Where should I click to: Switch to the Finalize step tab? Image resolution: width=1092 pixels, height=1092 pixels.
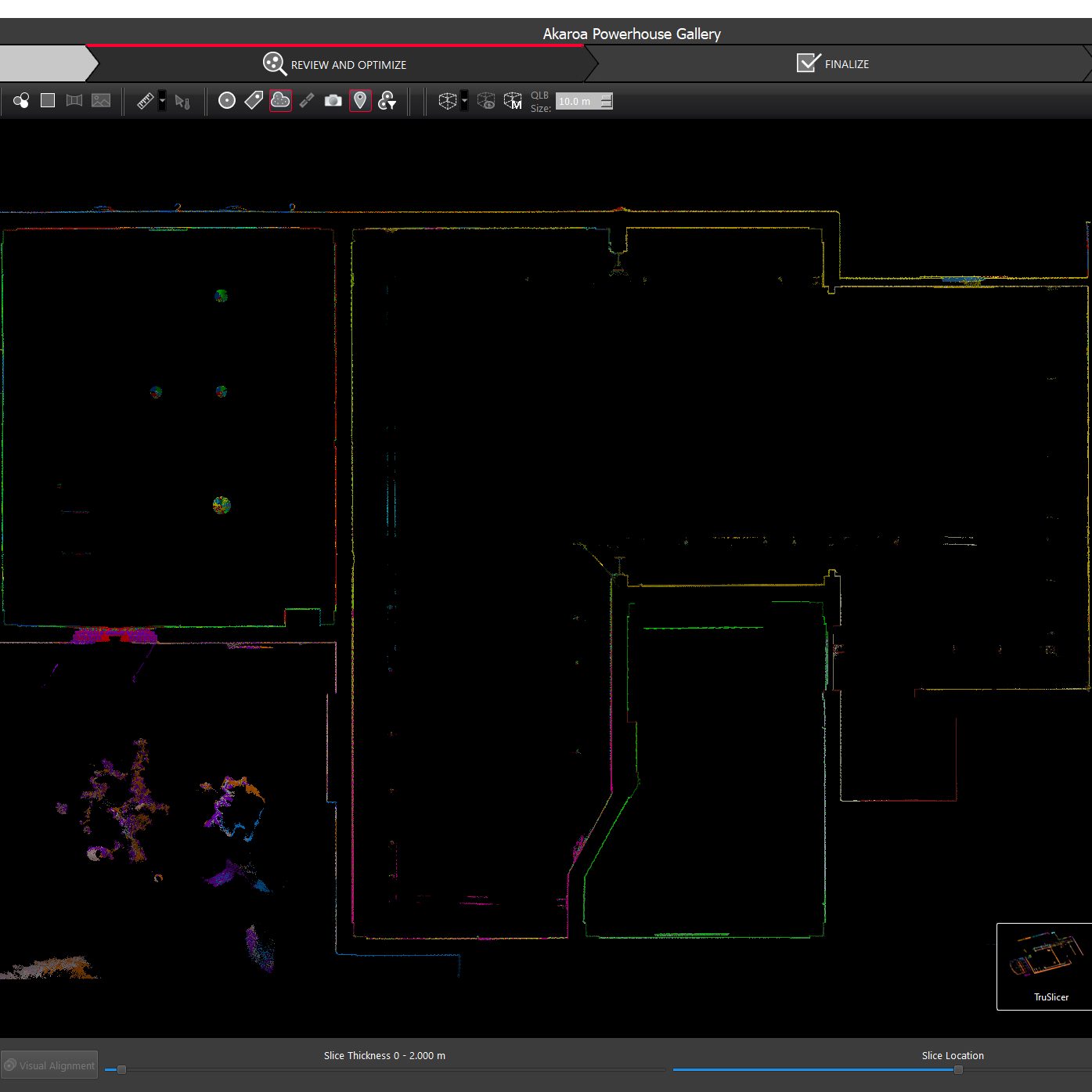pos(833,64)
